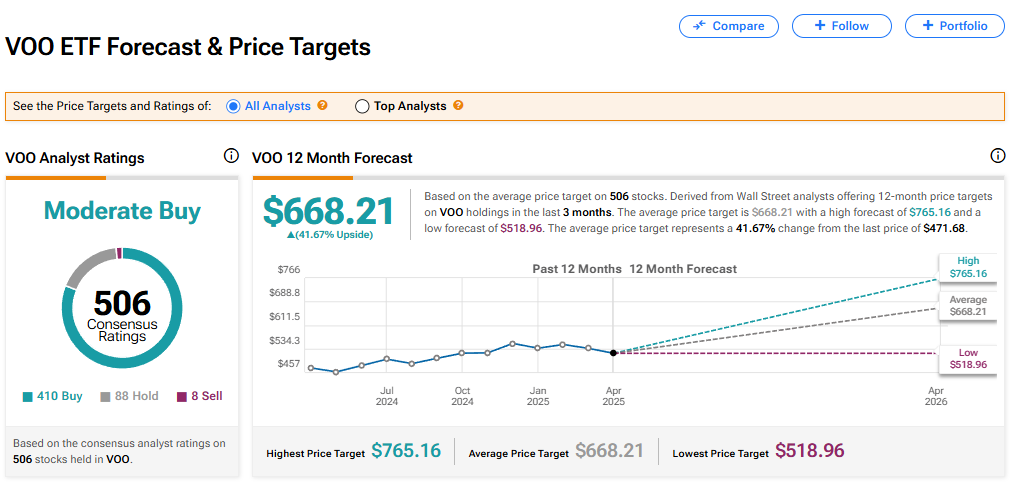The image size is (1016, 487).
Task: Click the Low $518.96 forecast label
Action: click(967, 359)
